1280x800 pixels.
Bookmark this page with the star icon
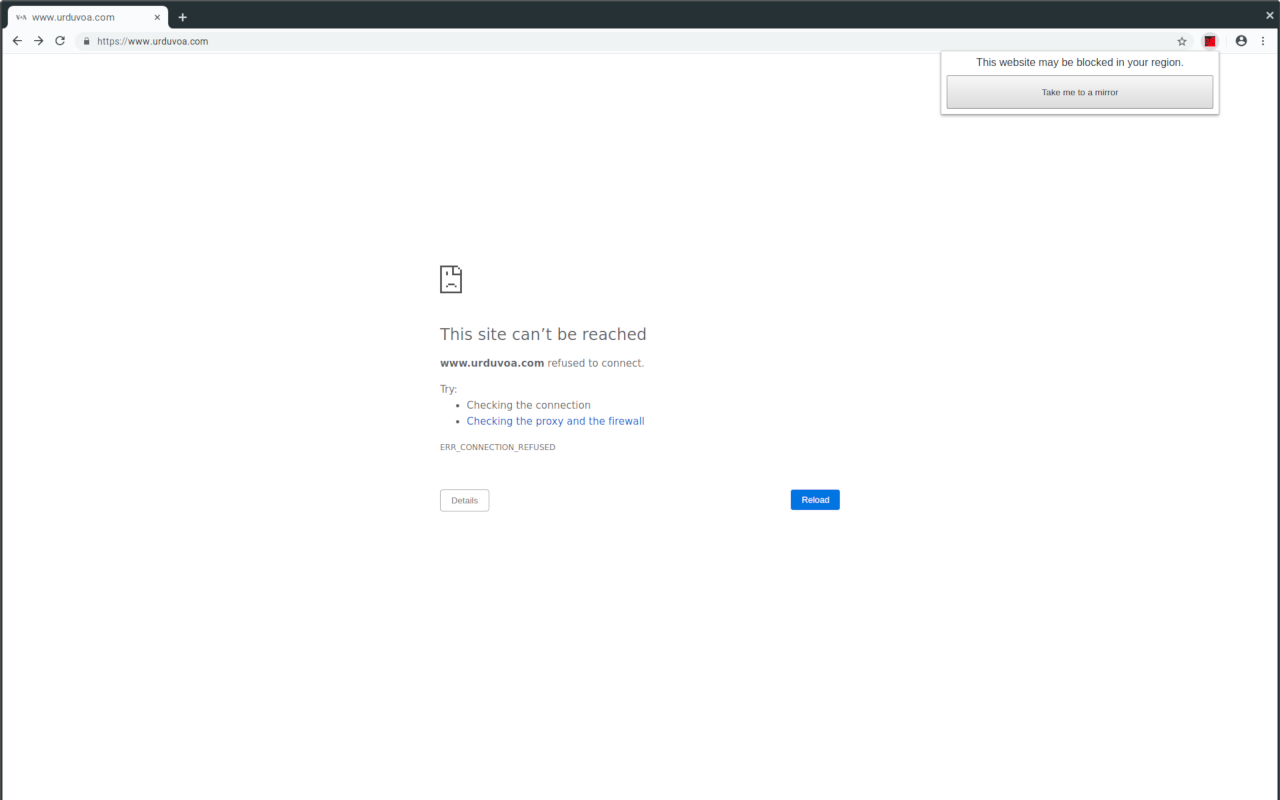(1182, 41)
